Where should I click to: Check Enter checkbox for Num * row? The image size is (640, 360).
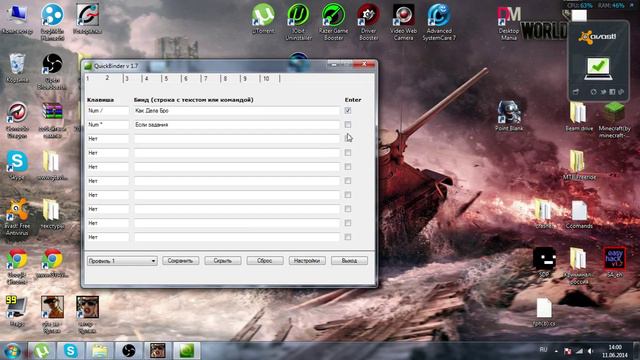tap(348, 124)
